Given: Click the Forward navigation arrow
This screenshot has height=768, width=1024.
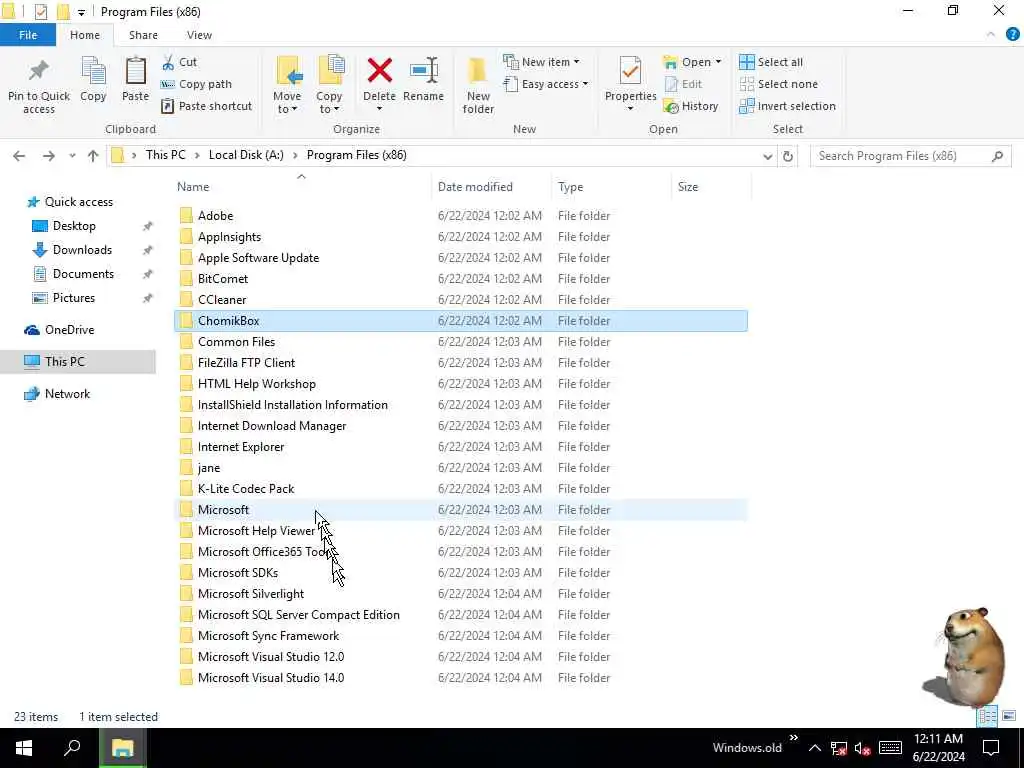Looking at the screenshot, I should pyautogui.click(x=48, y=156).
